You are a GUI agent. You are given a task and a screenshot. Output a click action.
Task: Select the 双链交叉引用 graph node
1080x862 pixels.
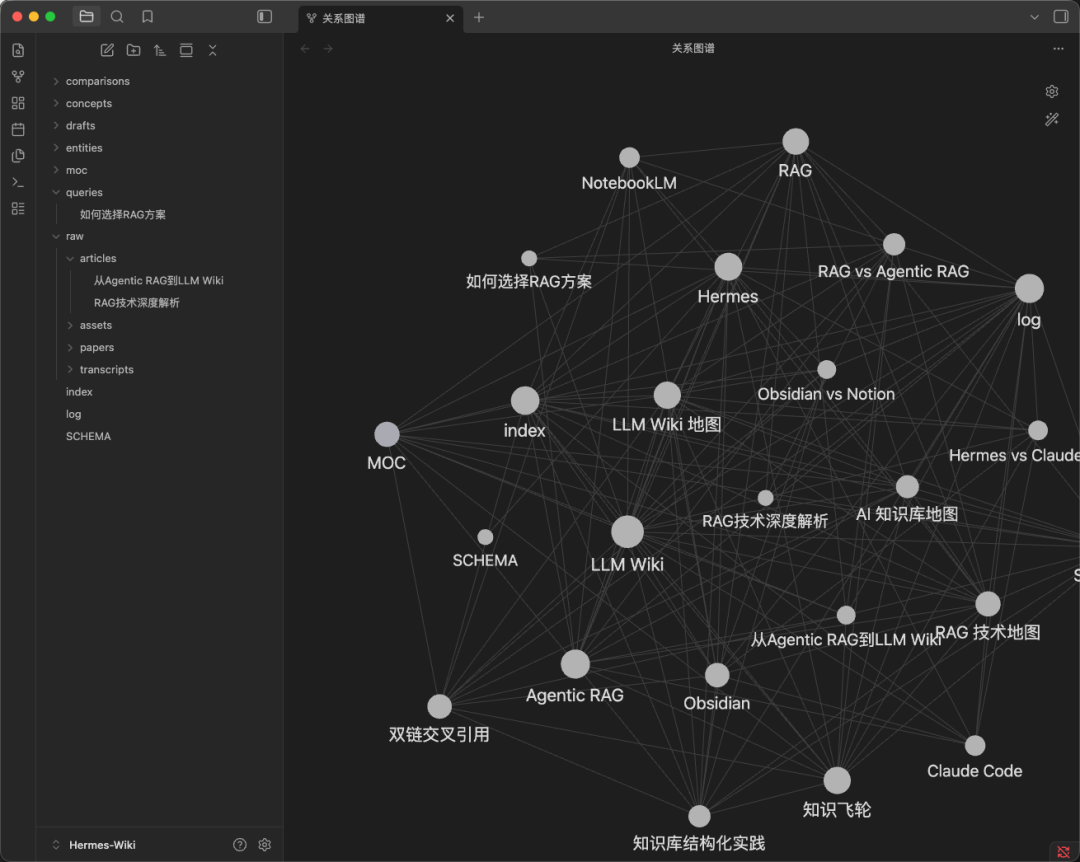(x=439, y=706)
